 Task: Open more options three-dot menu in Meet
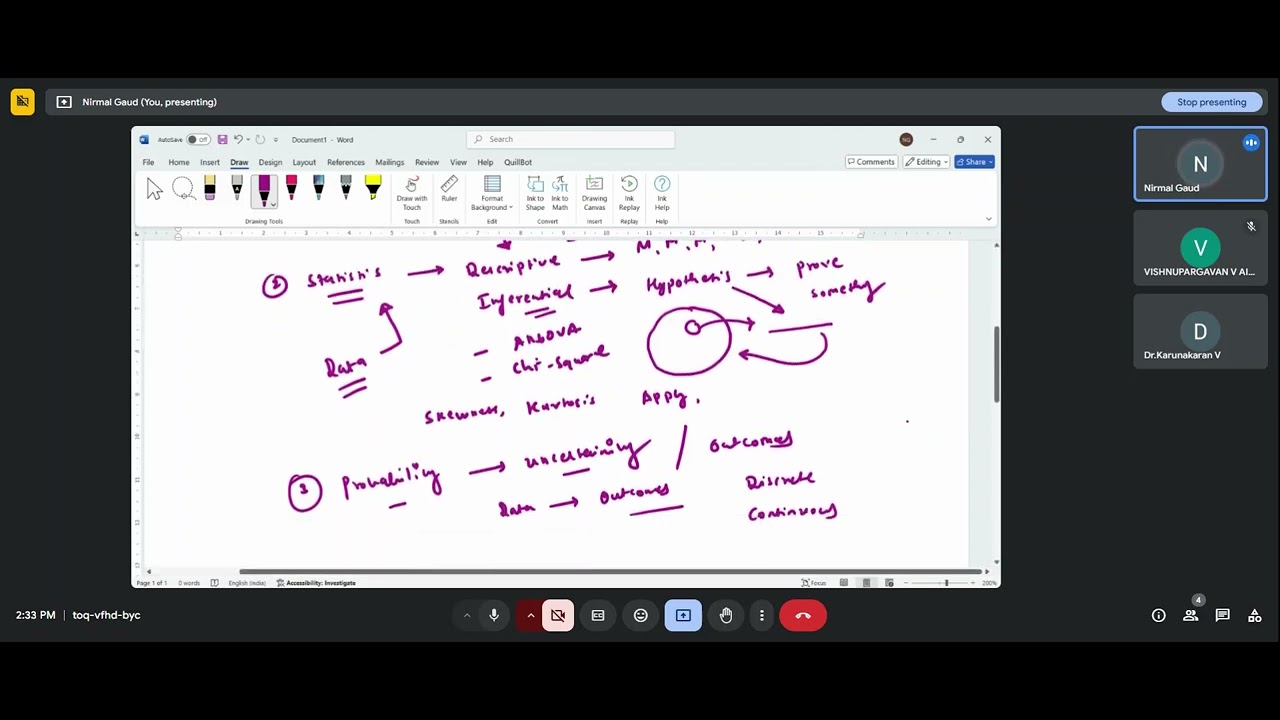tap(762, 615)
